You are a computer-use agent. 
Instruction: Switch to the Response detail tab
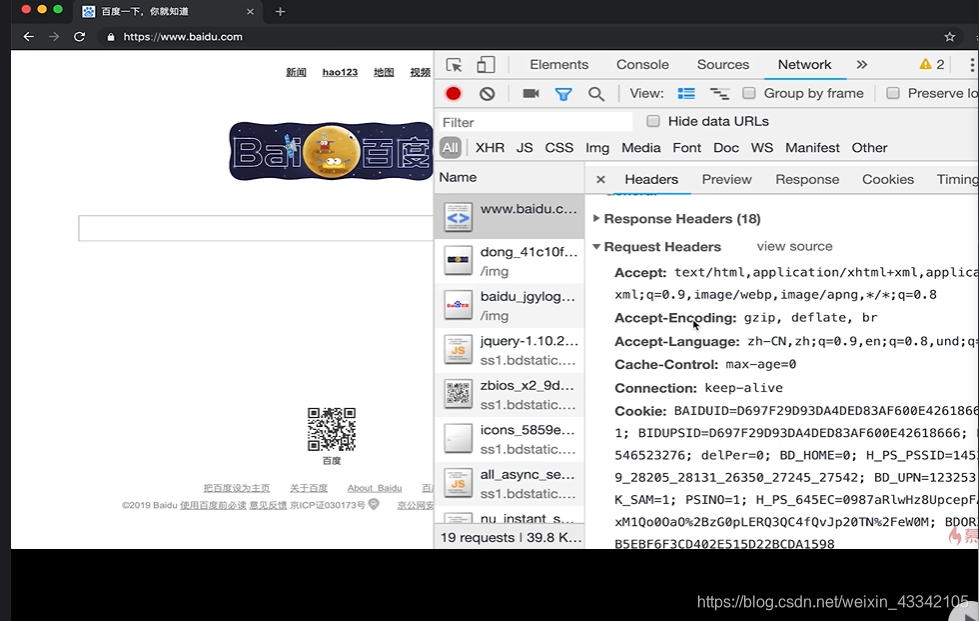coord(807,180)
